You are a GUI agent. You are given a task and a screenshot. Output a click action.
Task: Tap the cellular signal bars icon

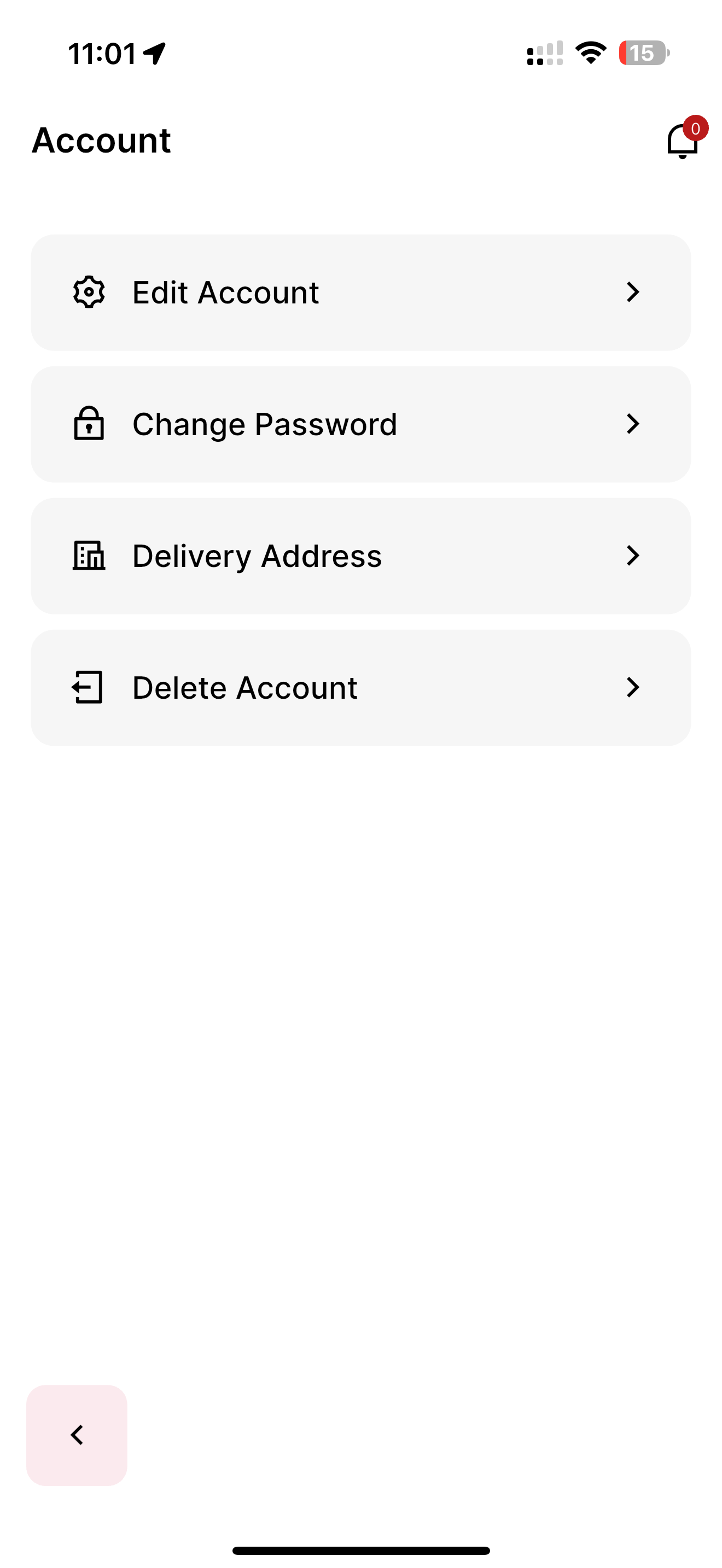[x=545, y=53]
